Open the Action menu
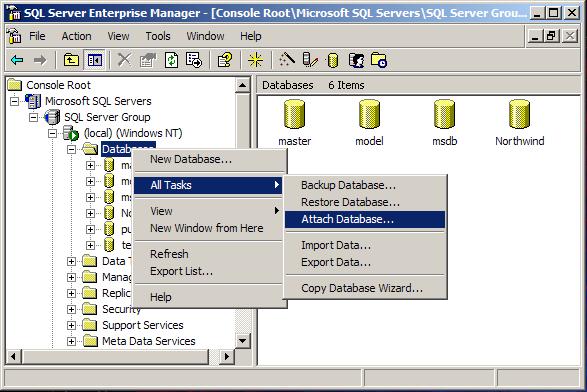The height and width of the screenshot is (392, 587). click(x=76, y=36)
